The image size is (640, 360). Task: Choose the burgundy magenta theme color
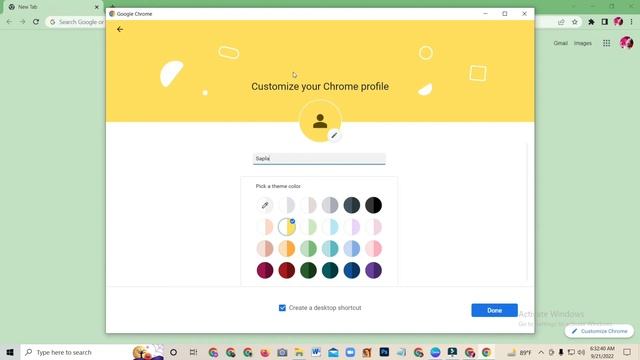click(x=265, y=270)
